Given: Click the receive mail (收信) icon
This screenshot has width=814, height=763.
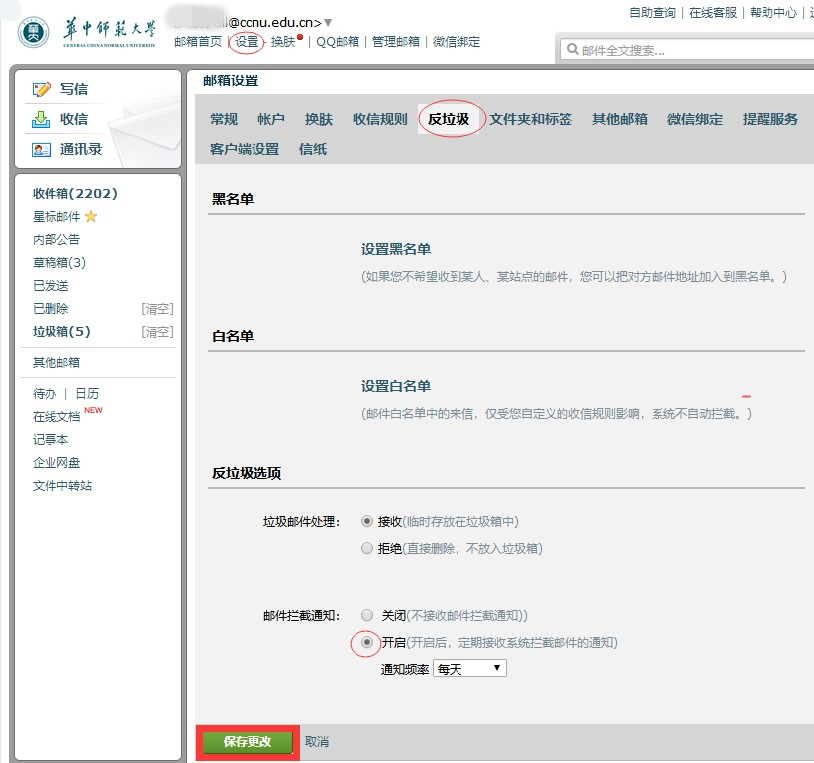Looking at the screenshot, I should tap(42, 119).
